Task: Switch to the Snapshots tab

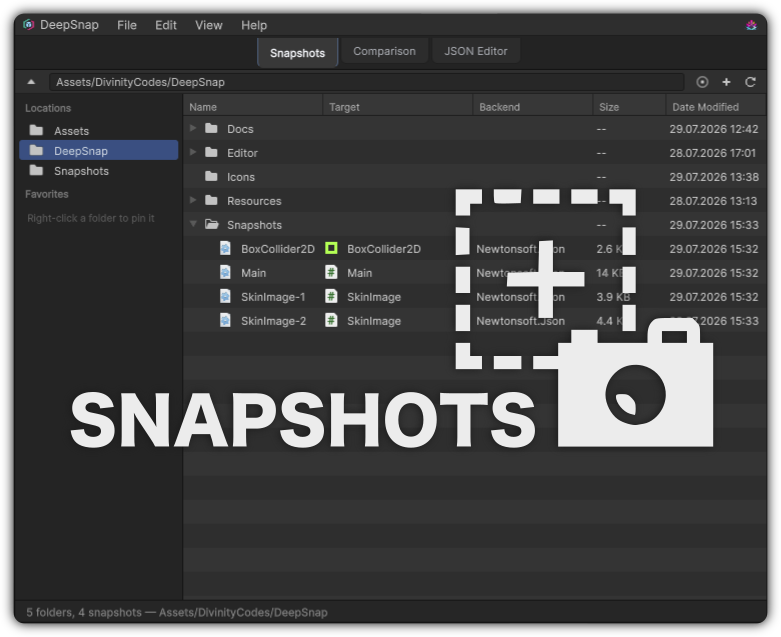Action: tap(297, 52)
